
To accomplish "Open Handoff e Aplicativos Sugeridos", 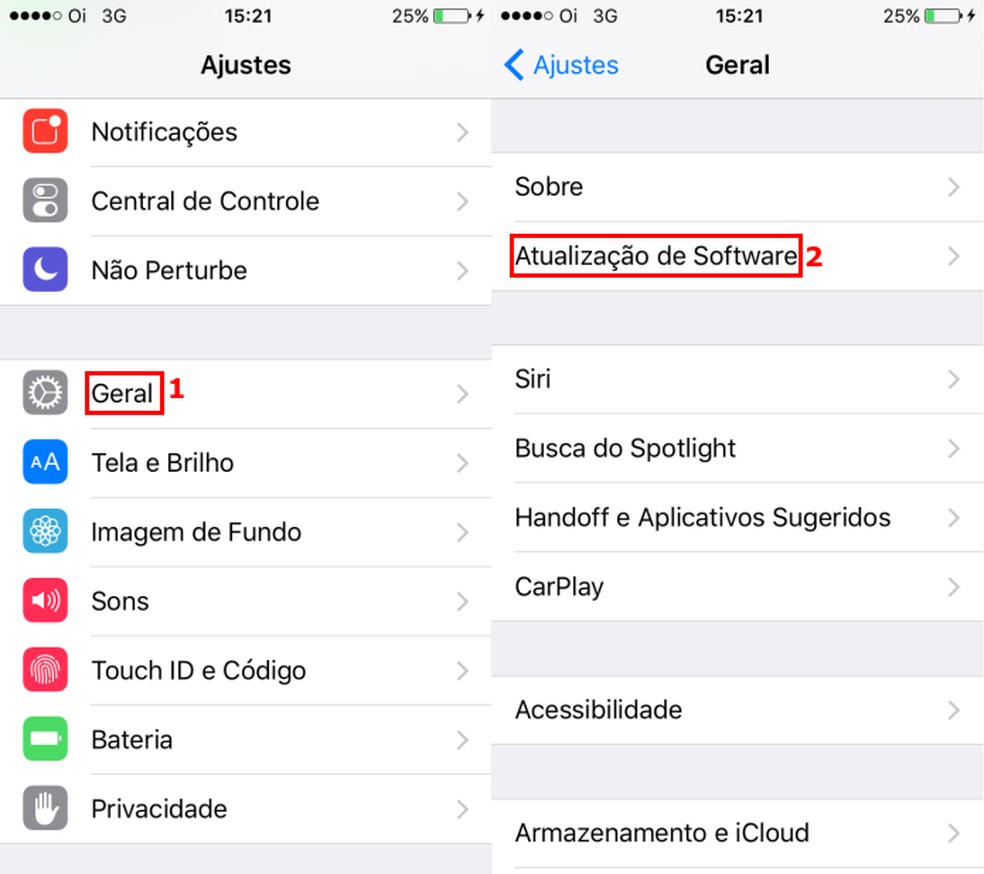I will pyautogui.click(x=702, y=517).
